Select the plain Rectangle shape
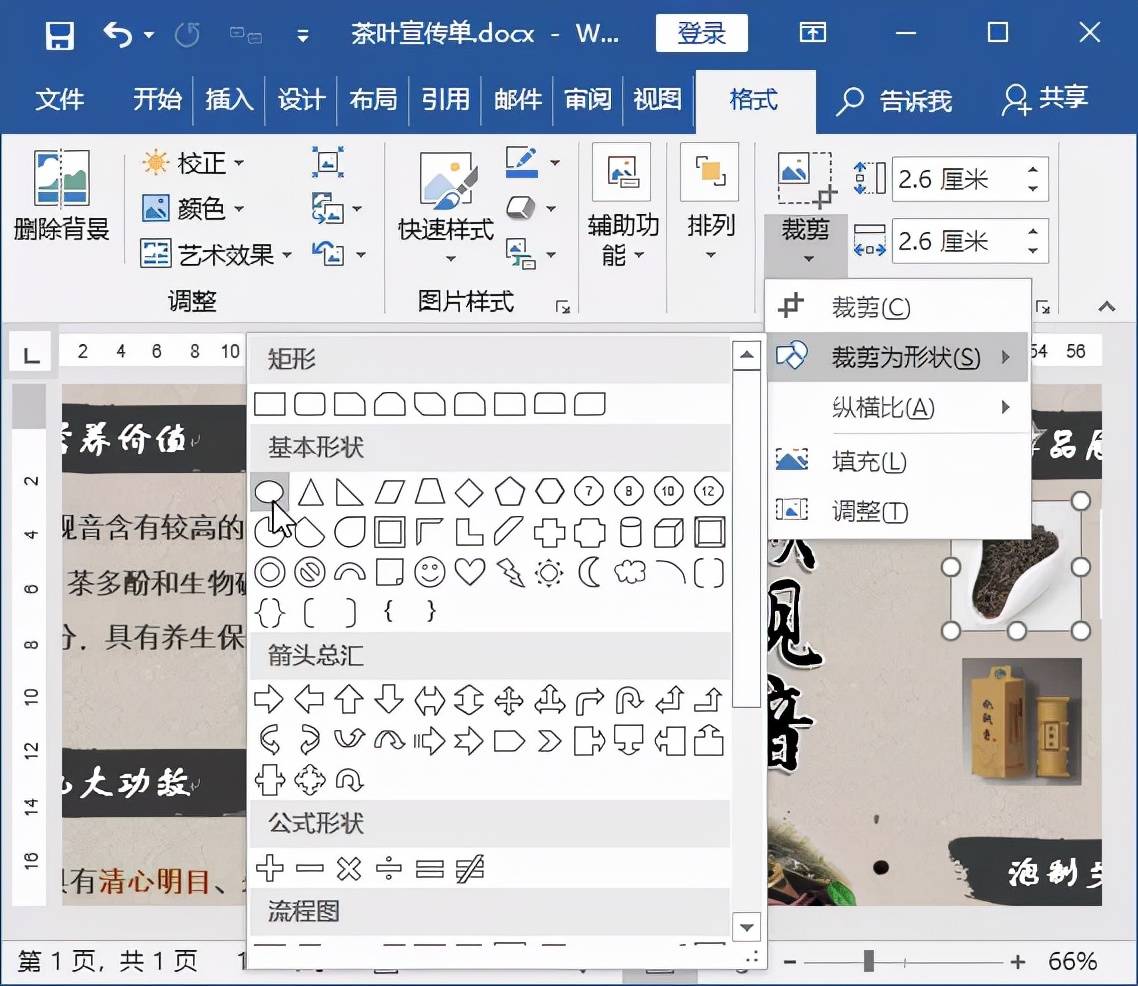 pyautogui.click(x=270, y=404)
